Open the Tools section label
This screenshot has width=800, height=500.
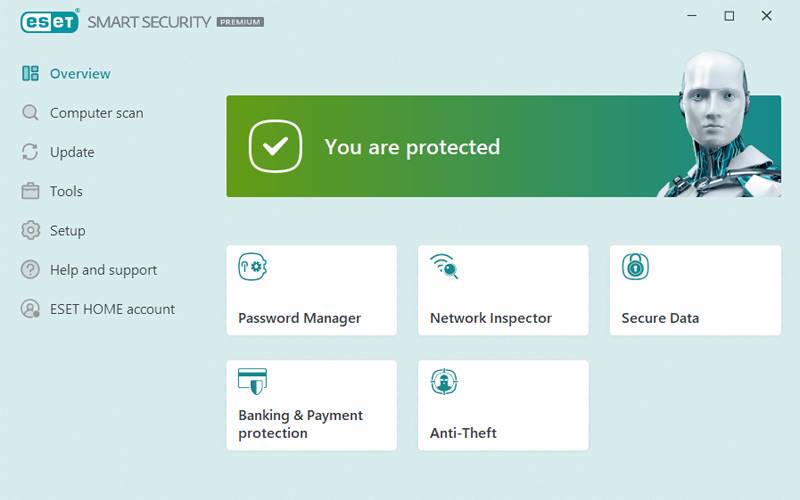[66, 191]
